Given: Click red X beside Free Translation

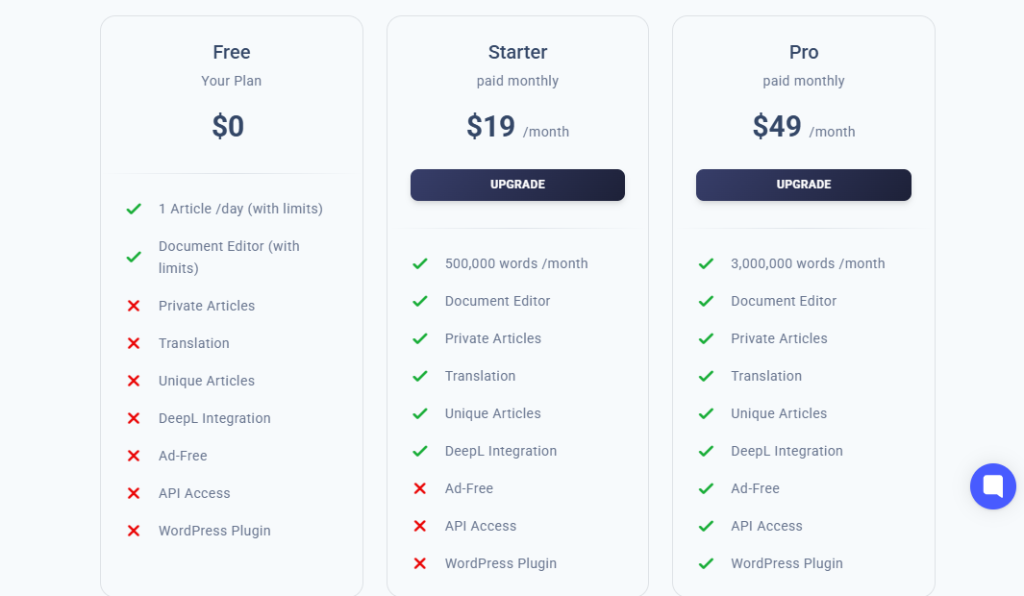Looking at the screenshot, I should [x=133, y=343].
